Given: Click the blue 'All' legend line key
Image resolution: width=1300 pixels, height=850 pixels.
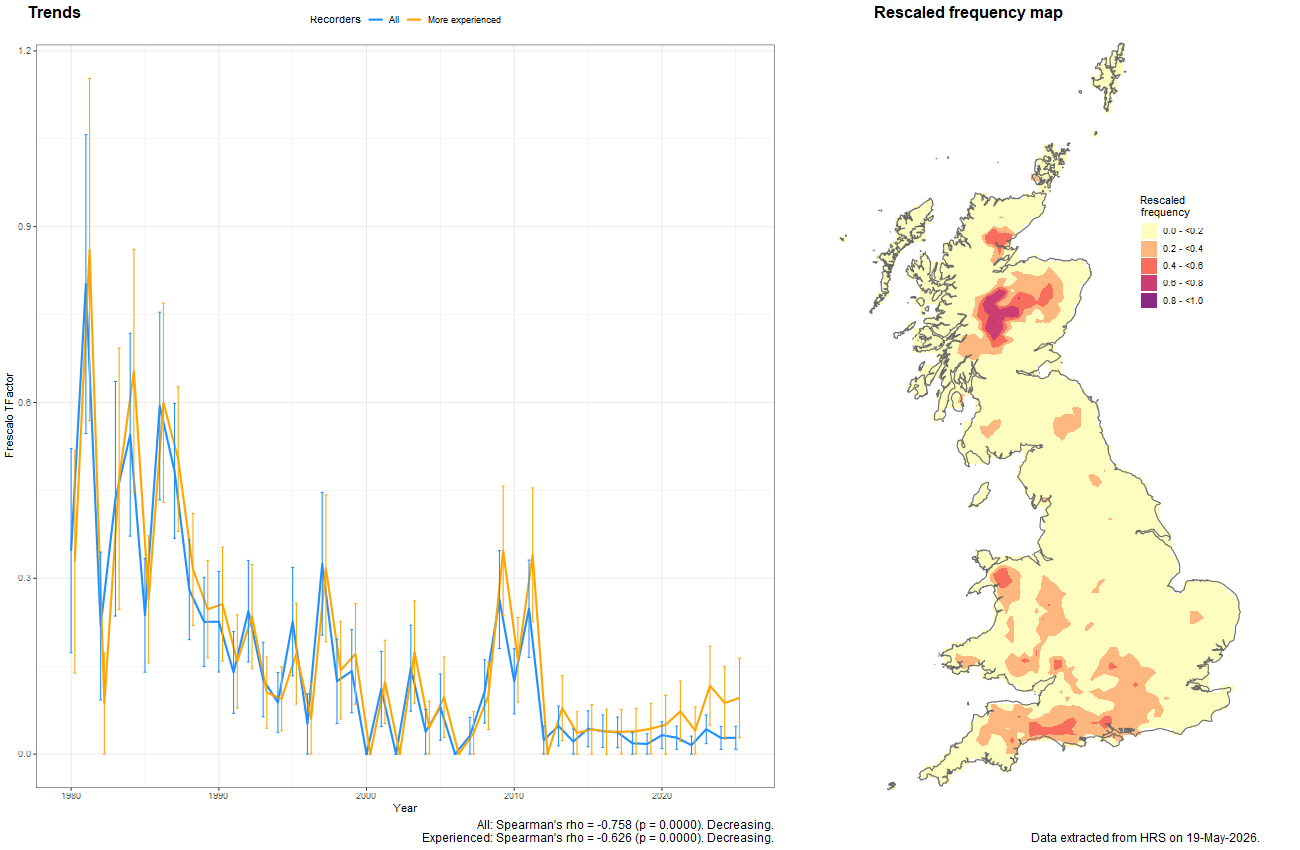Looking at the screenshot, I should point(377,20).
